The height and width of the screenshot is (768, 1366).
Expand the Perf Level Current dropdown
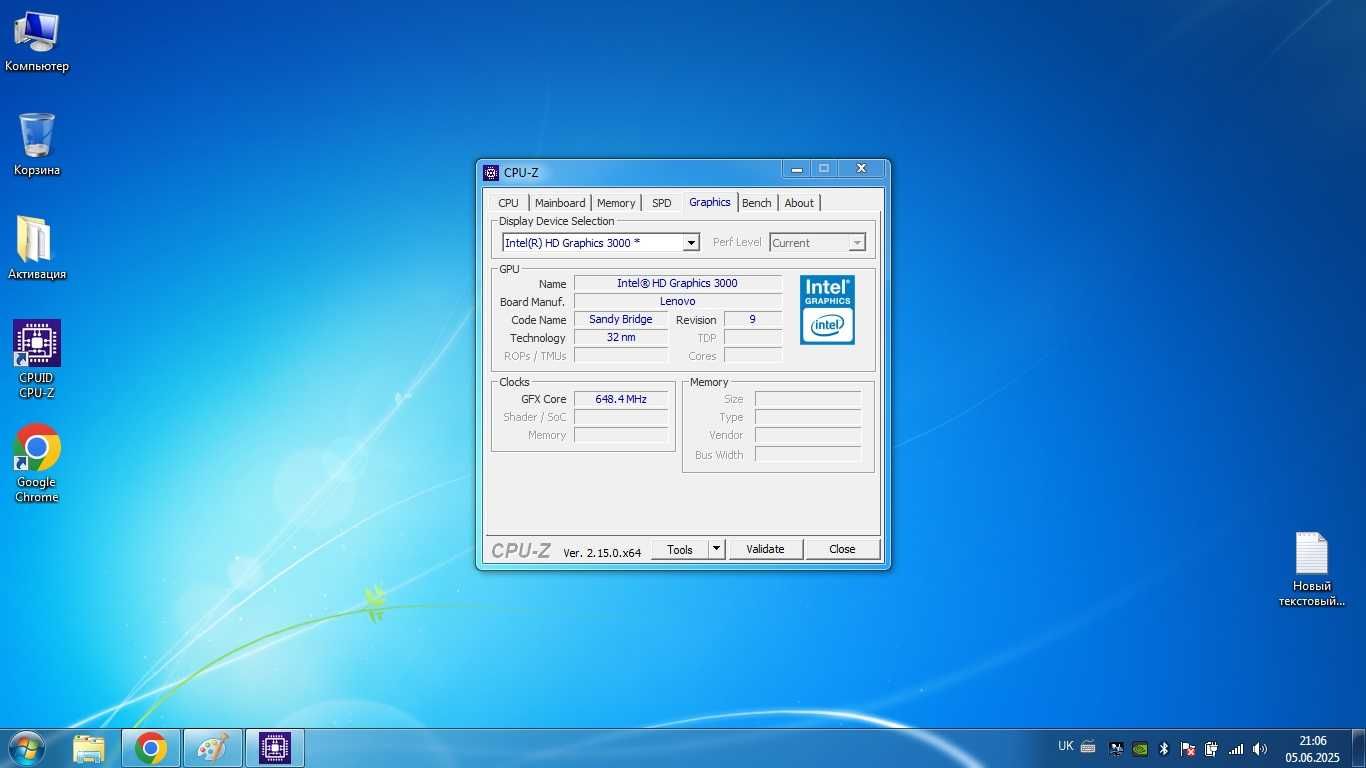(x=857, y=243)
